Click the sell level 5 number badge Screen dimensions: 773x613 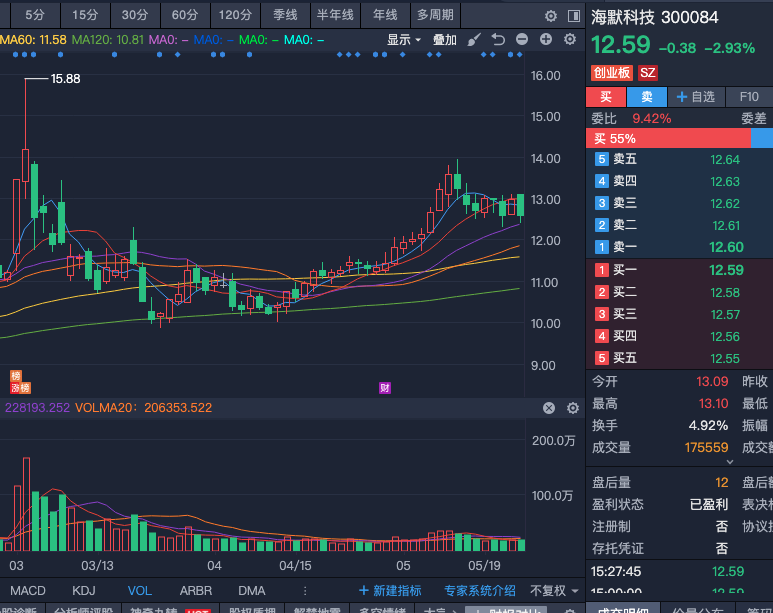[x=601, y=159]
